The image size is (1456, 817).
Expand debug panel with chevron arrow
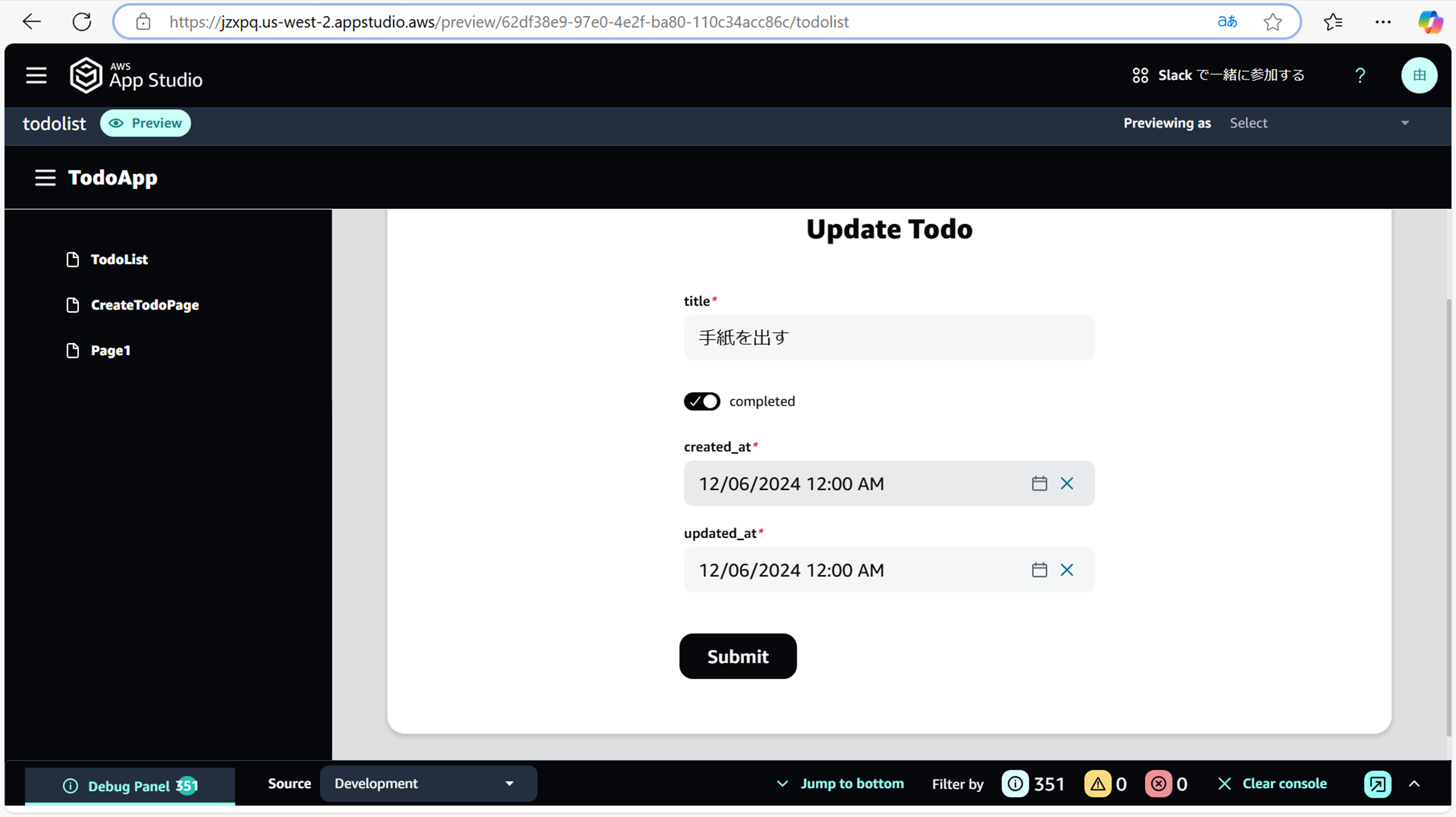1414,784
